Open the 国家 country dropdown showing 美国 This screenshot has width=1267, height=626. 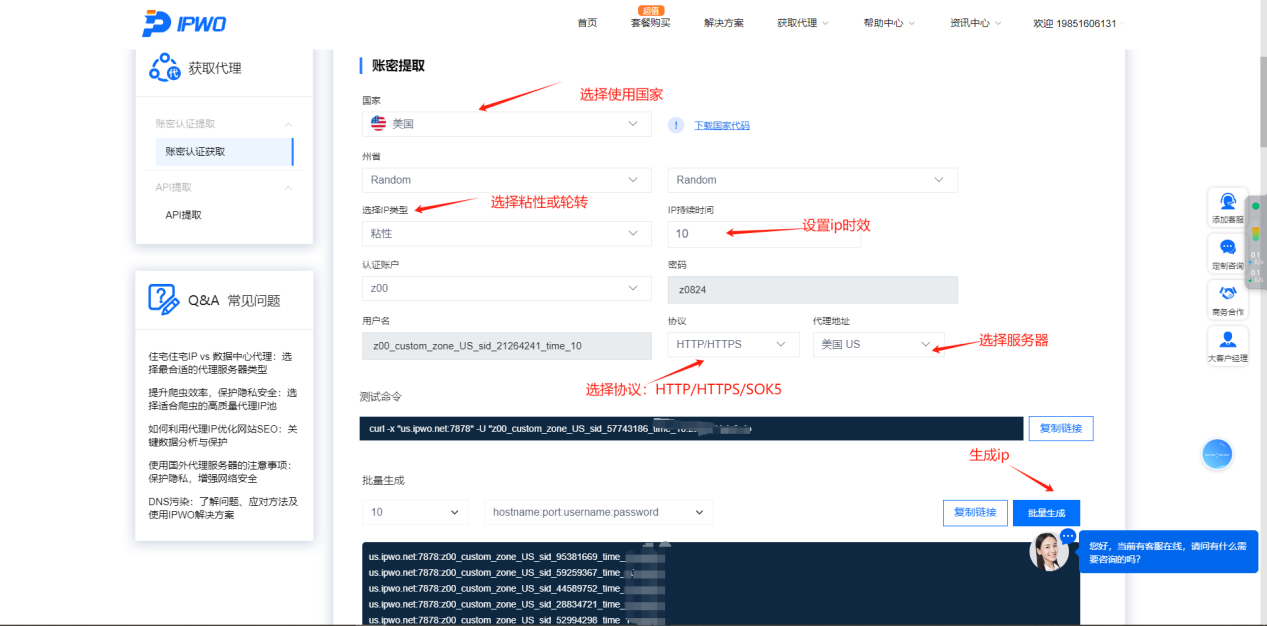[506, 124]
